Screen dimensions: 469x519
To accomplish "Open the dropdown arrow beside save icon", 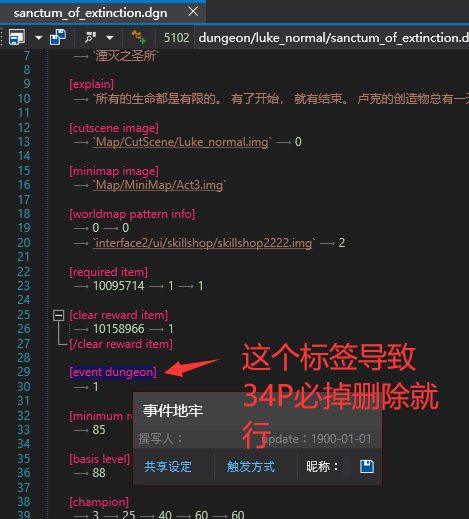I will (39, 38).
